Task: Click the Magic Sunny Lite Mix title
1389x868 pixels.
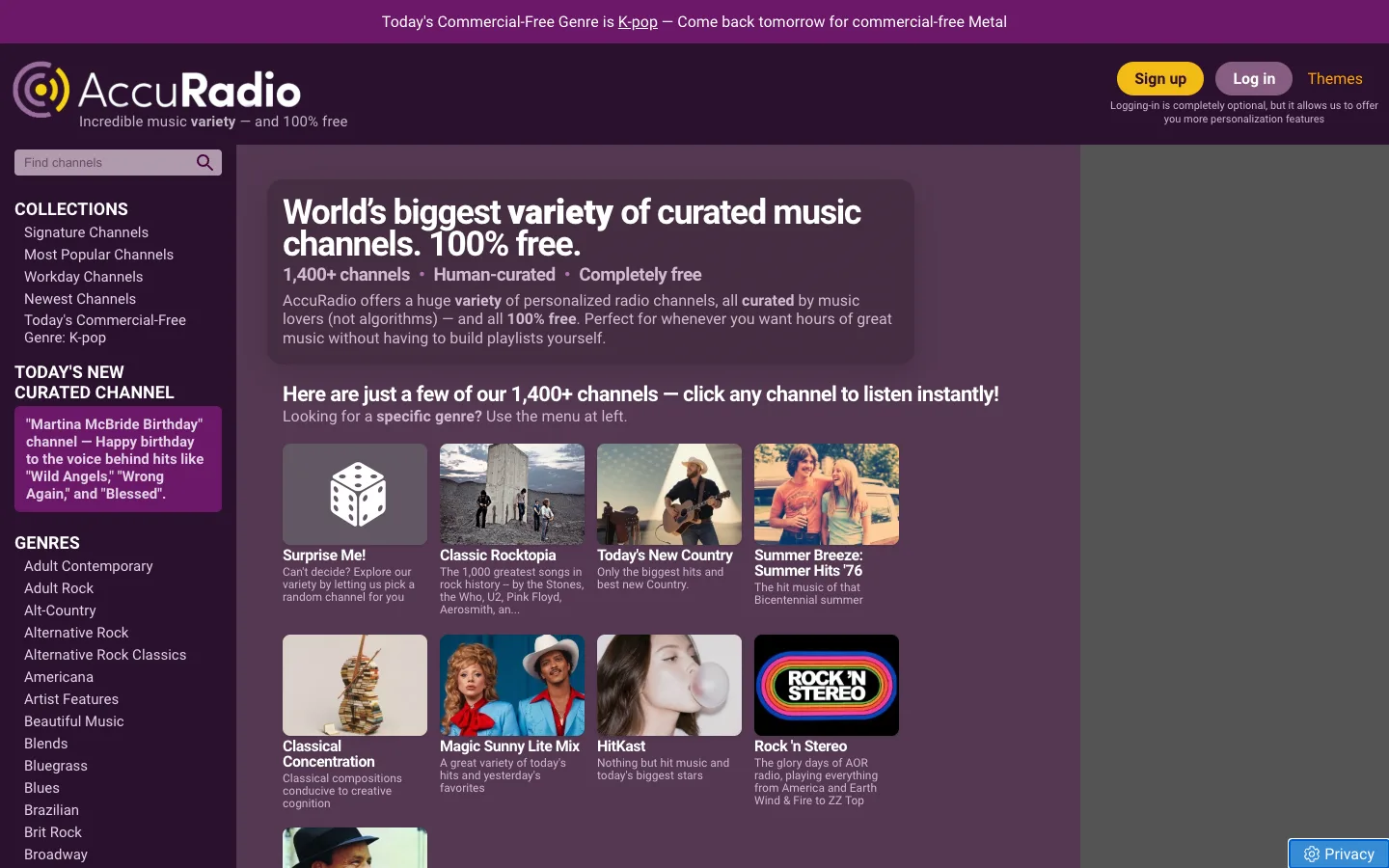Action: click(509, 746)
